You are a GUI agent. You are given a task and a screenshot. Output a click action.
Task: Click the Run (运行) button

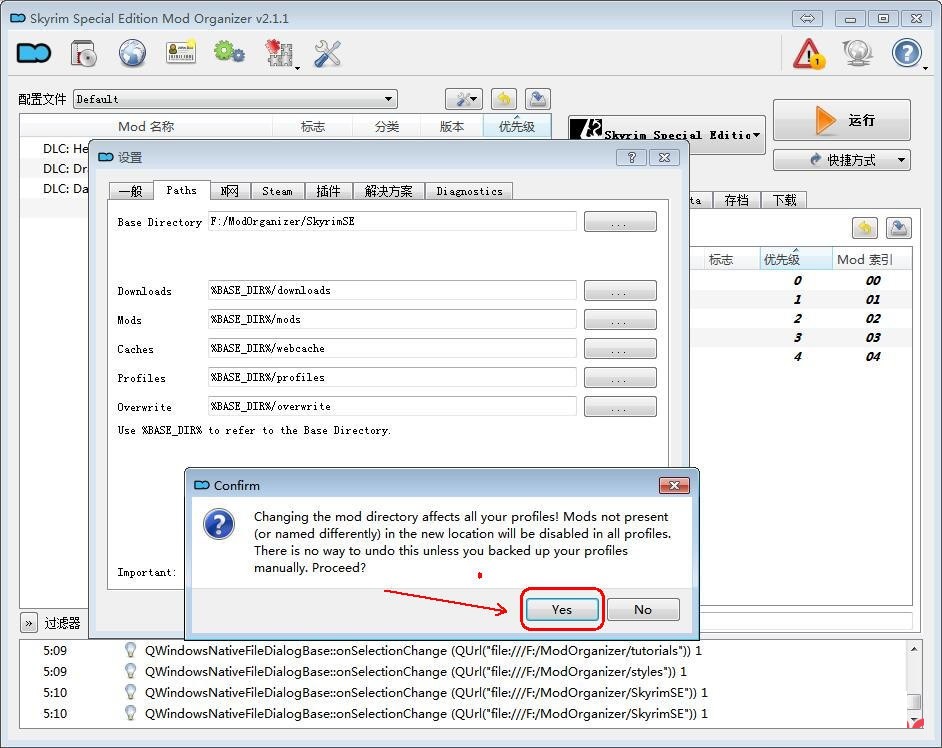[x=842, y=120]
